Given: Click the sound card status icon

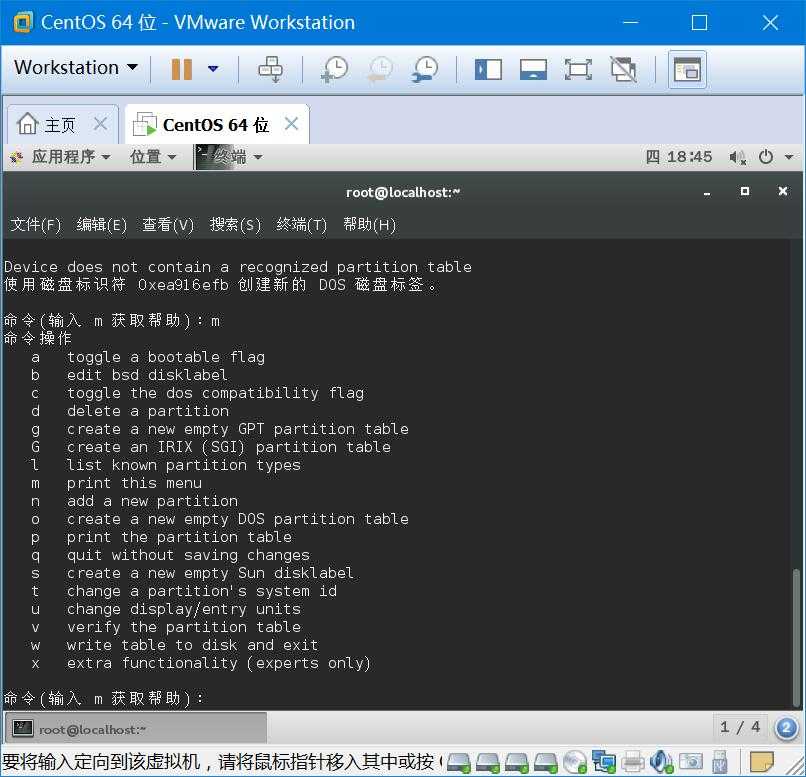Looking at the screenshot, I should (661, 762).
